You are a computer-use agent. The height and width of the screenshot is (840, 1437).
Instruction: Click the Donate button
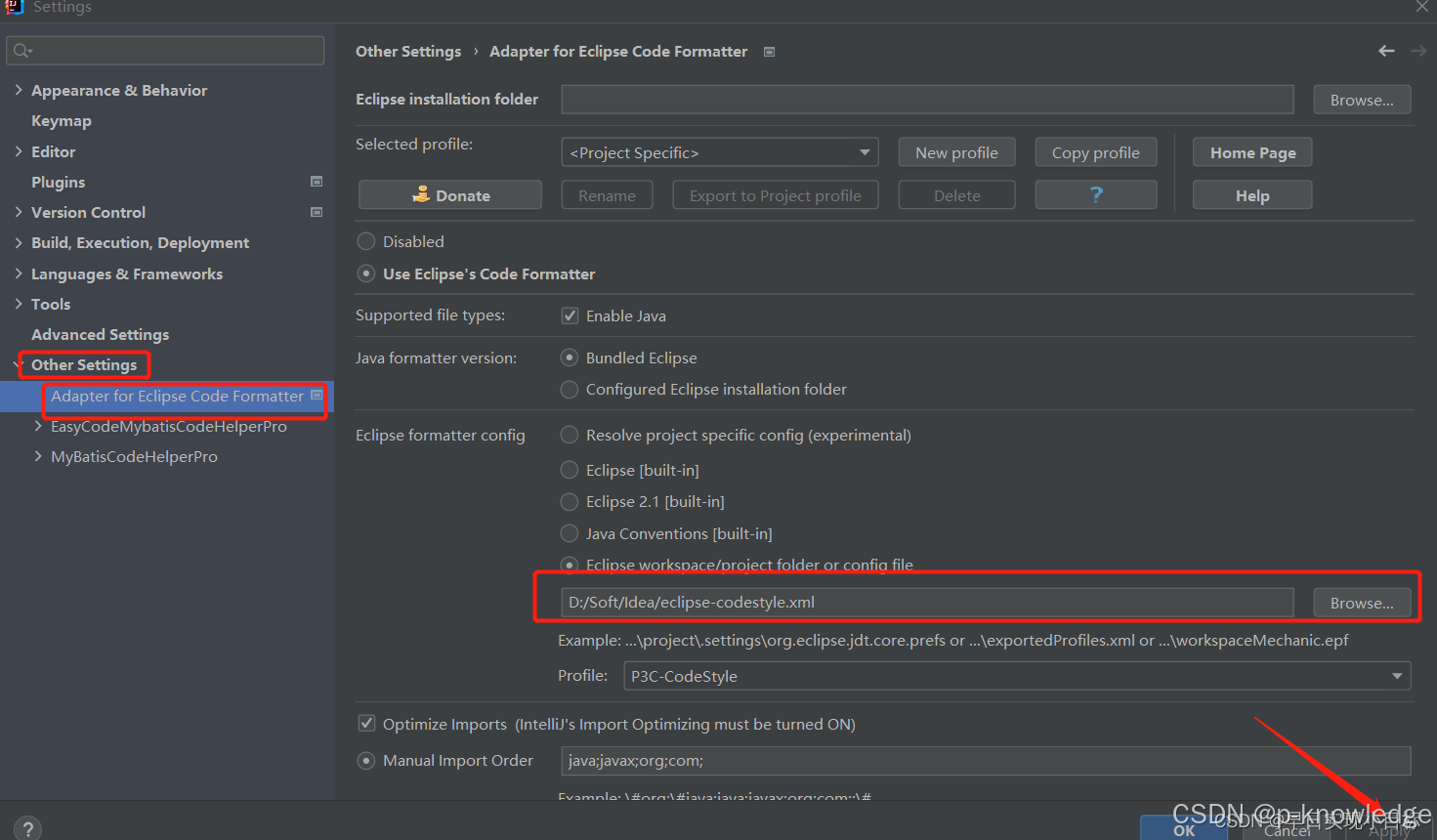(x=450, y=194)
